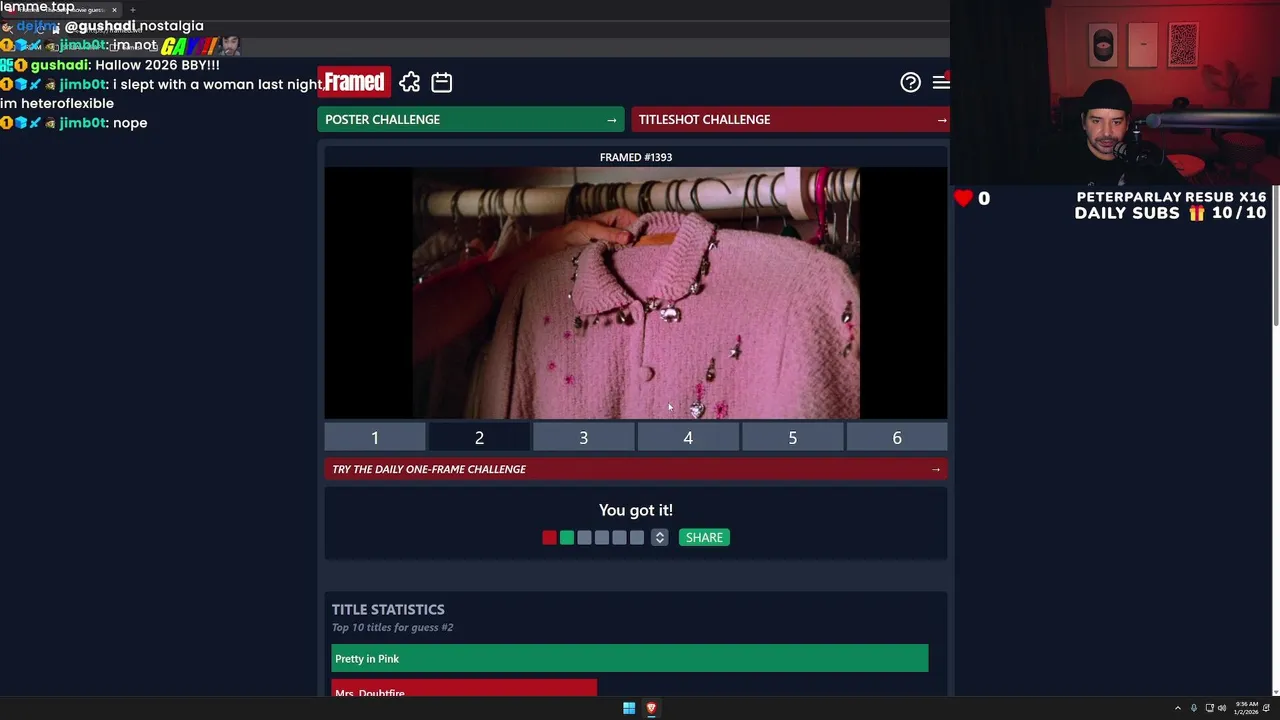Click the FRAMED #1393 heading

pyautogui.click(x=636, y=157)
